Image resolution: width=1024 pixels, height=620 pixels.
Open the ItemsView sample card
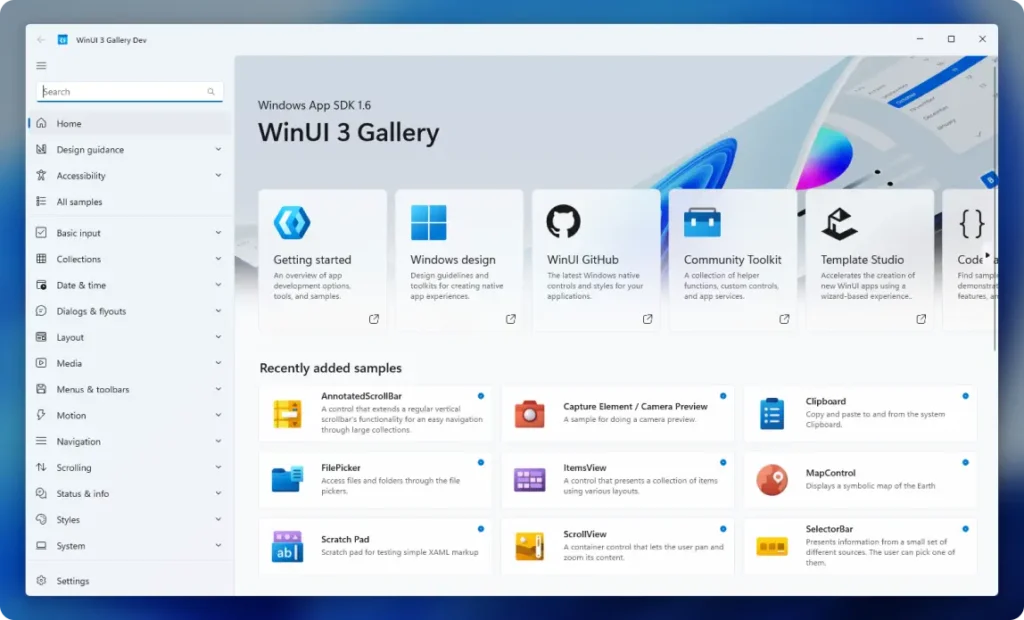(618, 480)
